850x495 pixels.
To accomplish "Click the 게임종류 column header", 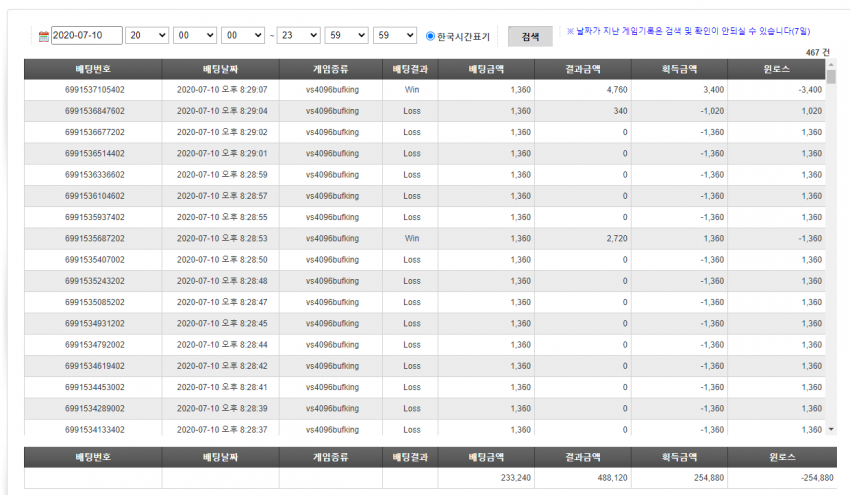I will 331,69.
